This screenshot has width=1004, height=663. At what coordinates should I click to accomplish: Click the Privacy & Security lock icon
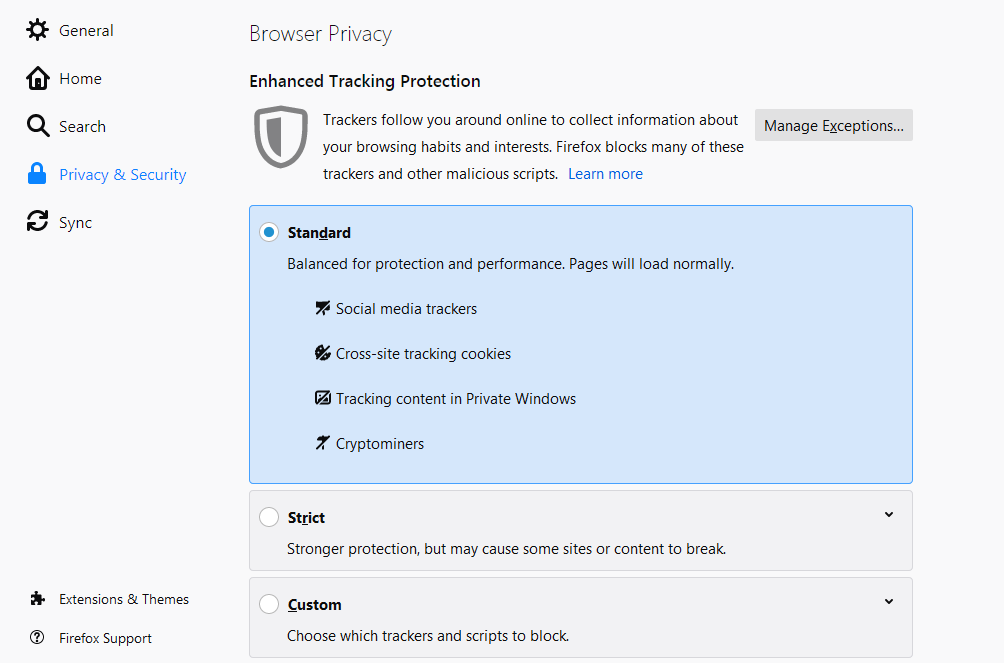37,174
